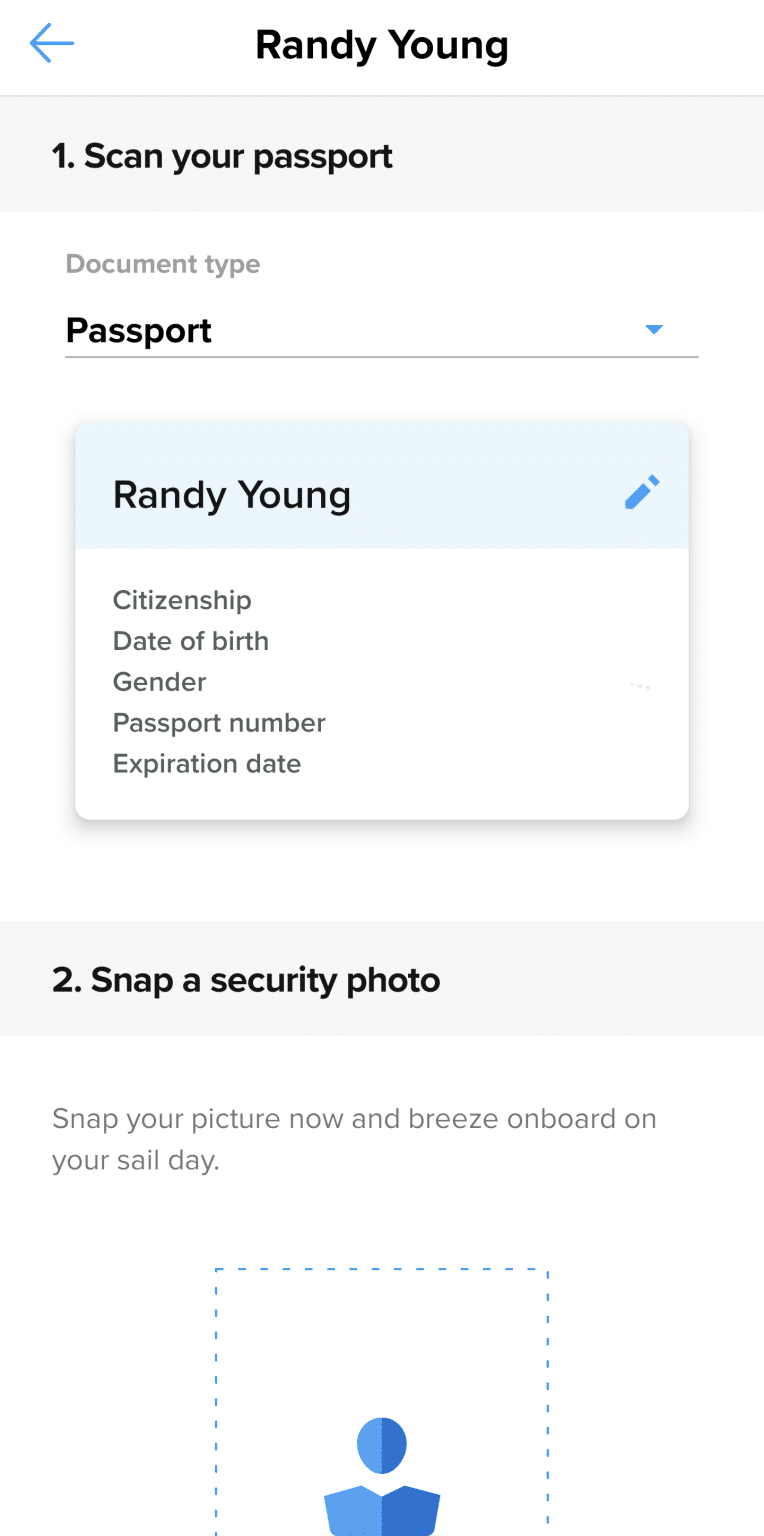Screen dimensions: 764x1536
Task: Select the Expiration date row
Action: point(206,763)
